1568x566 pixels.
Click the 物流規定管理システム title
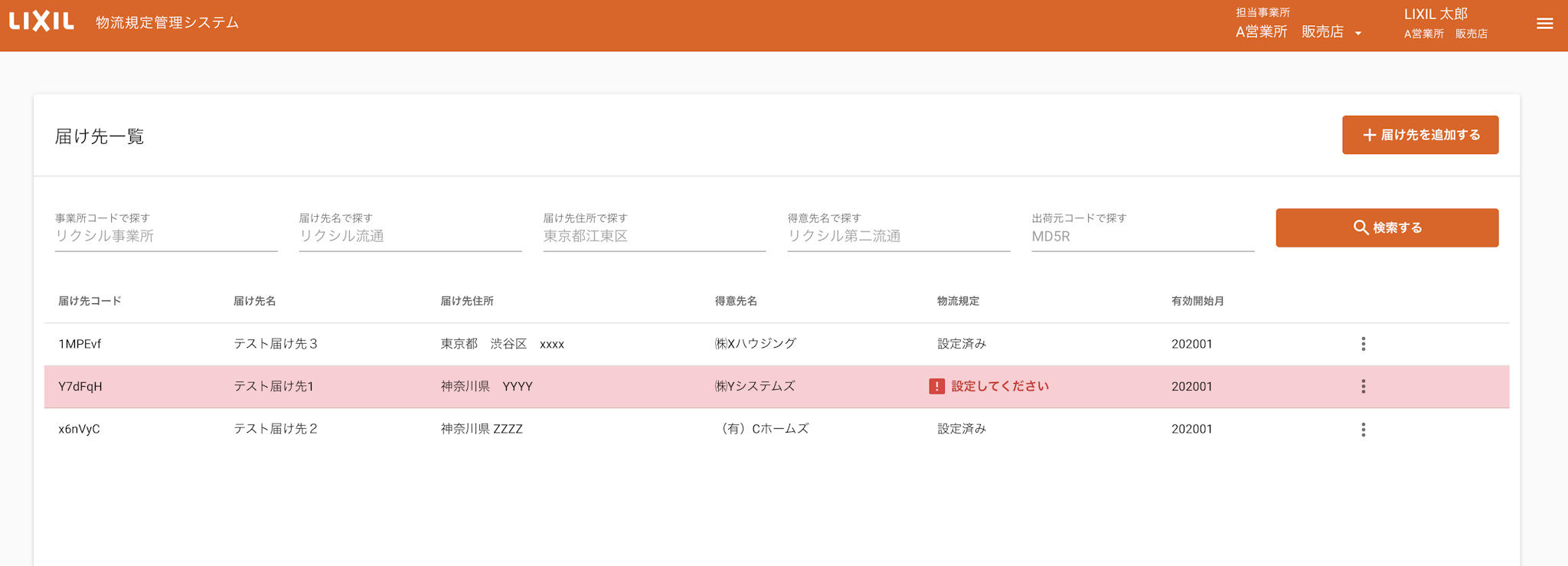pyautogui.click(x=167, y=23)
